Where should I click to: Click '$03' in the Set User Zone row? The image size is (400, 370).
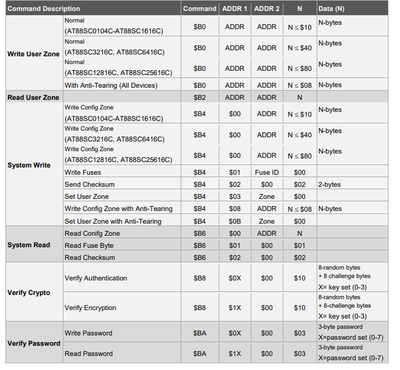point(235,196)
